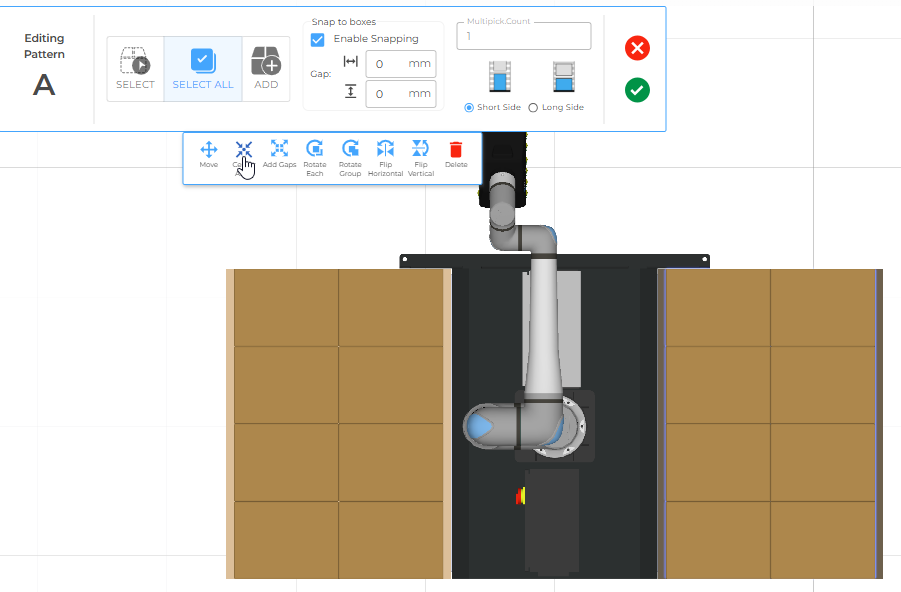Flip selection vertically
Viewport: 901px width, 592px height.
coord(421,158)
